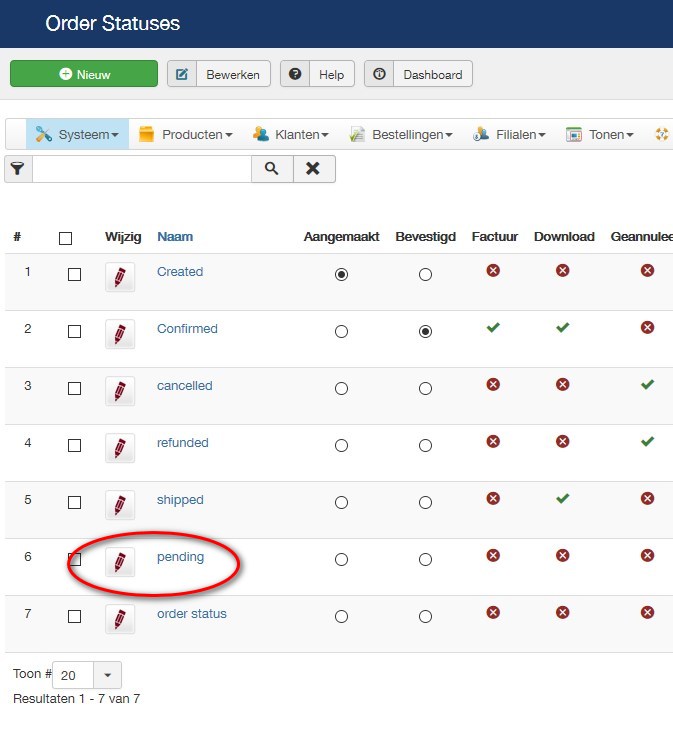Open the Confirmed status link
Screen dimensions: 673x742
click(187, 328)
